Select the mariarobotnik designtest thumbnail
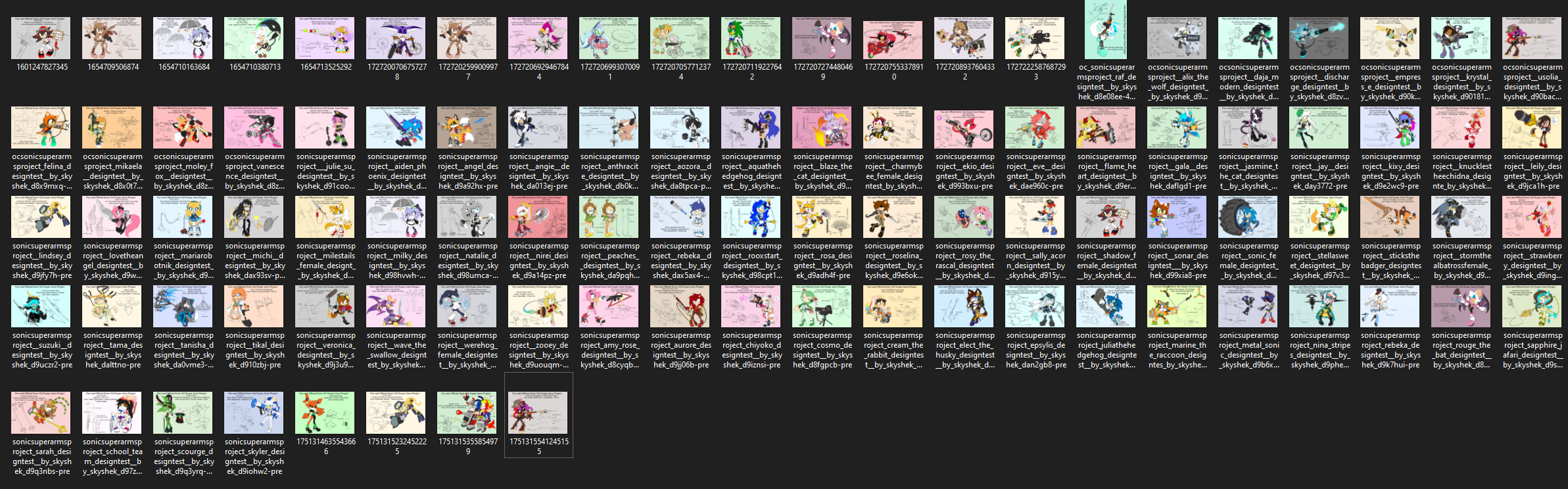1568x489 pixels. tap(184, 217)
